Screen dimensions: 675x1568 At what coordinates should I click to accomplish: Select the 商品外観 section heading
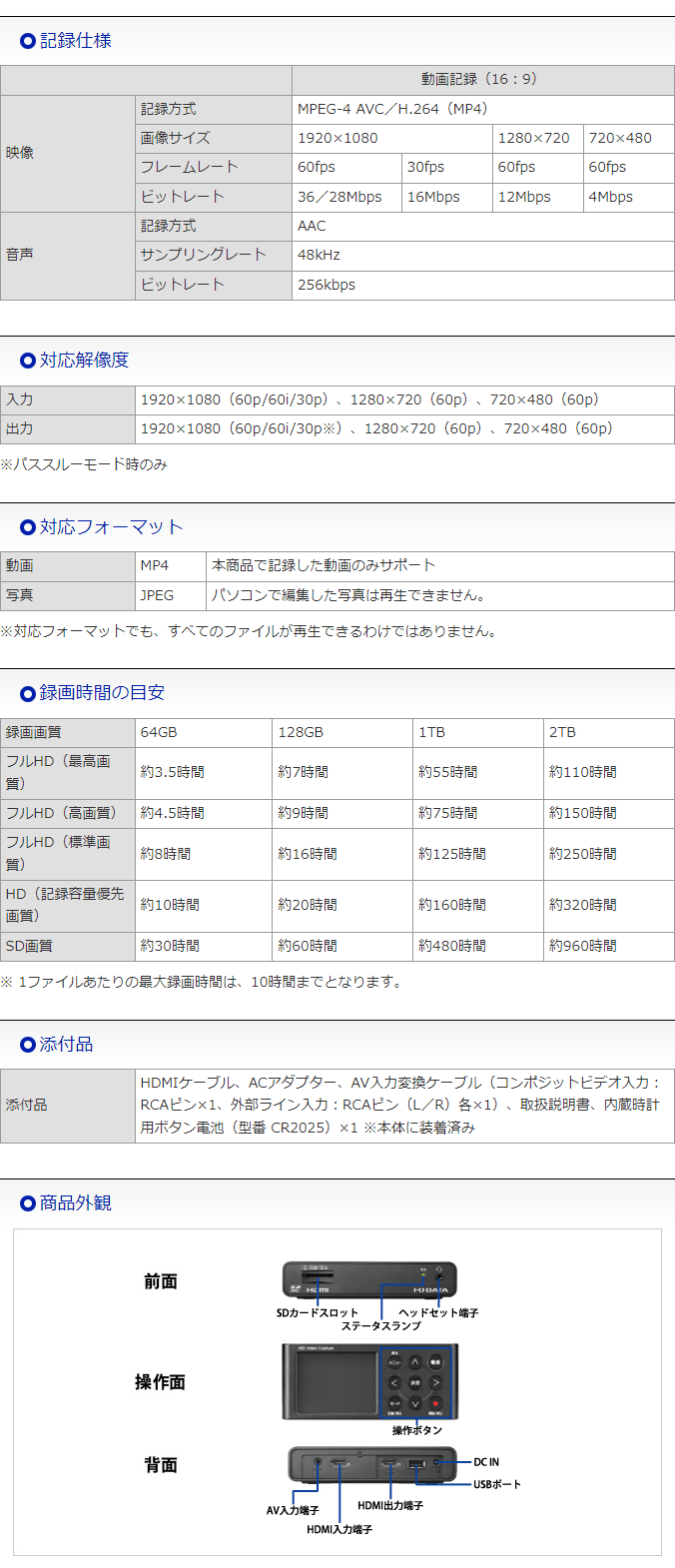pyautogui.click(x=76, y=1203)
